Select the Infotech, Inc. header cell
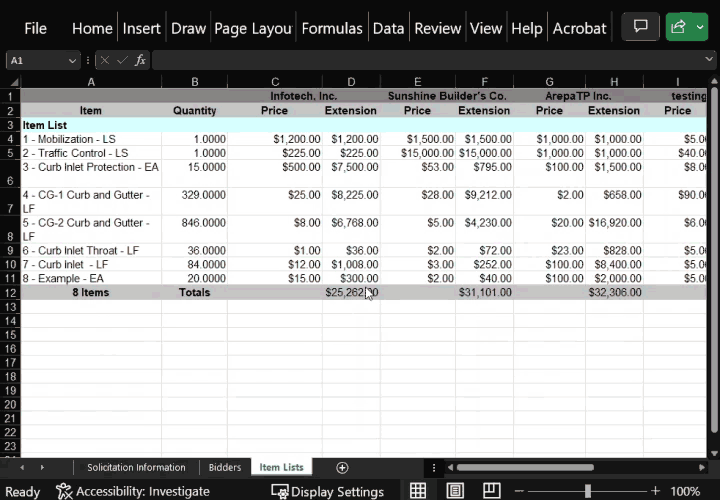This screenshot has height=500, width=720. coord(304,96)
